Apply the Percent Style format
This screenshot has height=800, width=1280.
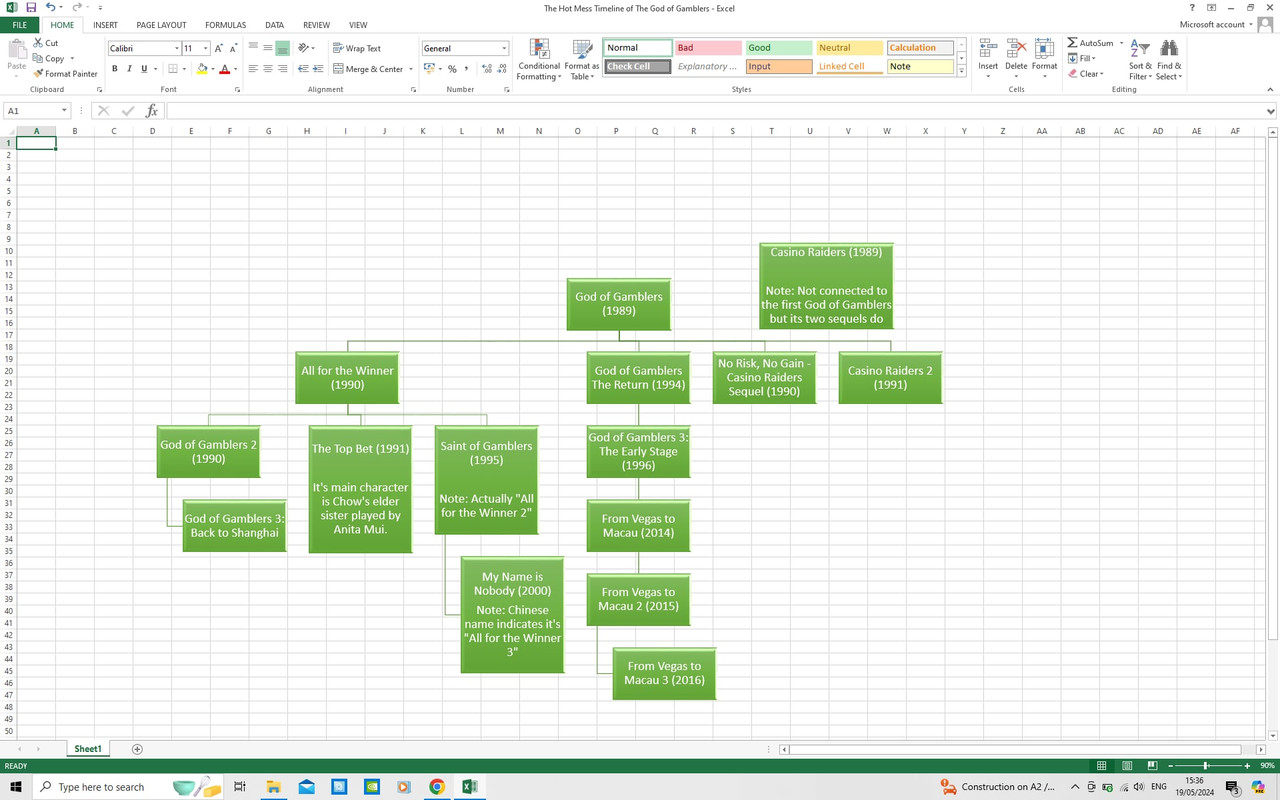pos(452,69)
